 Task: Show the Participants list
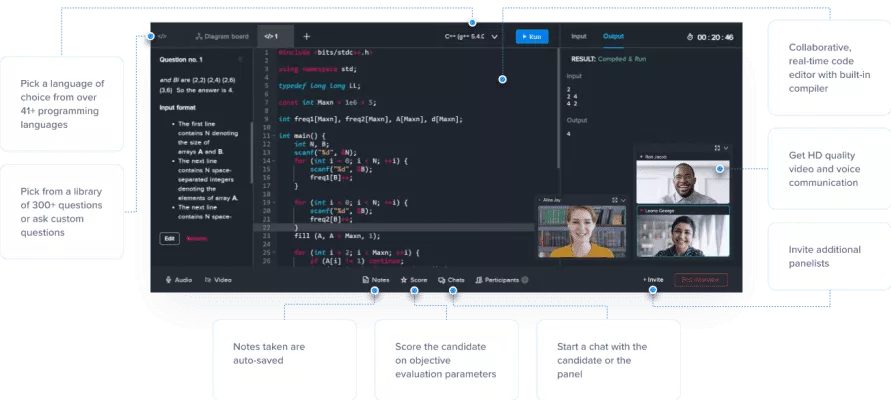(x=501, y=280)
